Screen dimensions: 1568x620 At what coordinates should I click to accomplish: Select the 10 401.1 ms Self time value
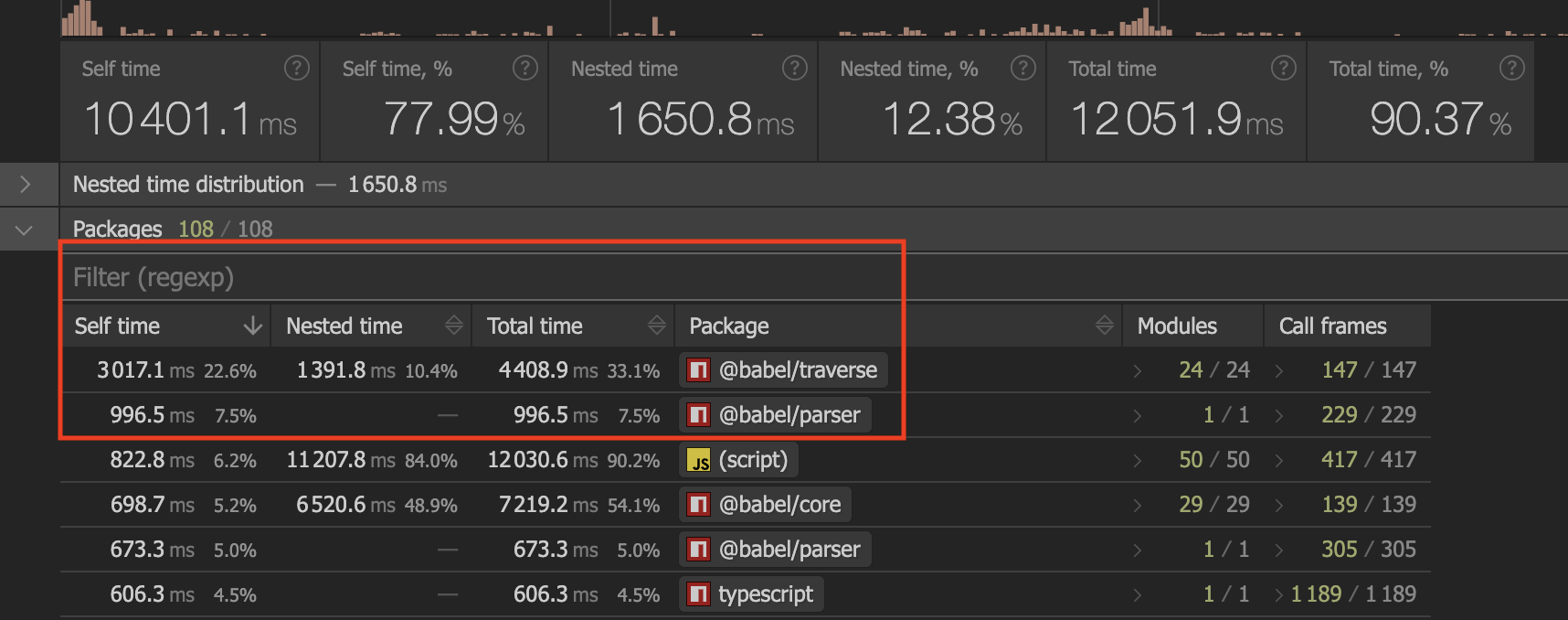click(x=190, y=119)
